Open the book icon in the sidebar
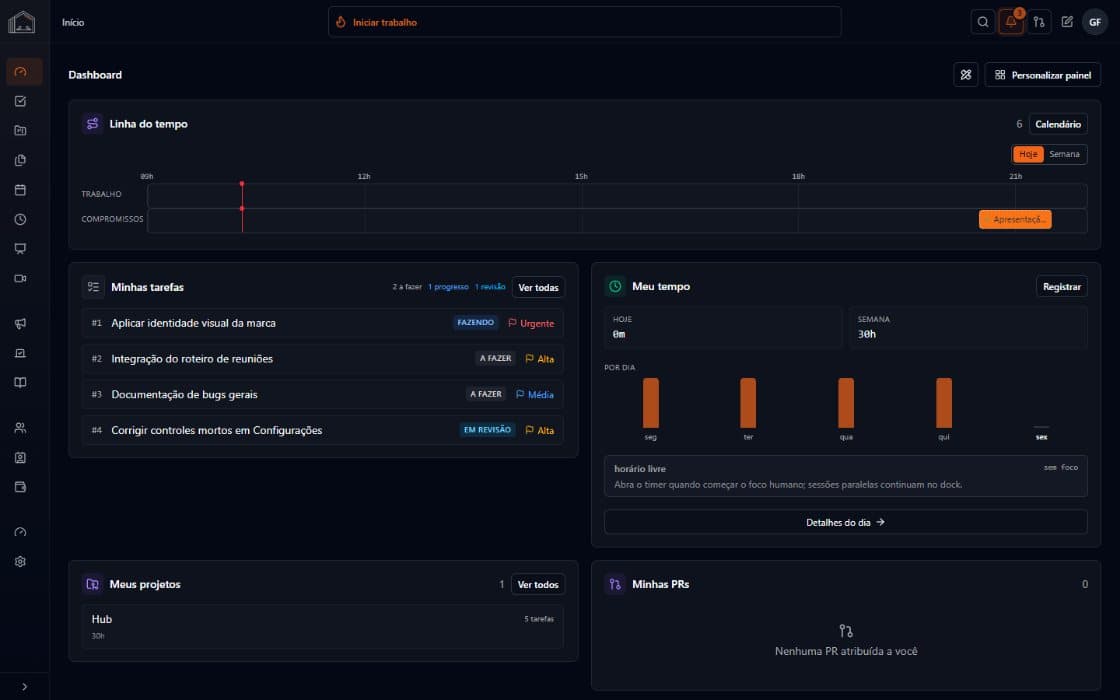This screenshot has height=700, width=1120. pyautogui.click(x=20, y=383)
